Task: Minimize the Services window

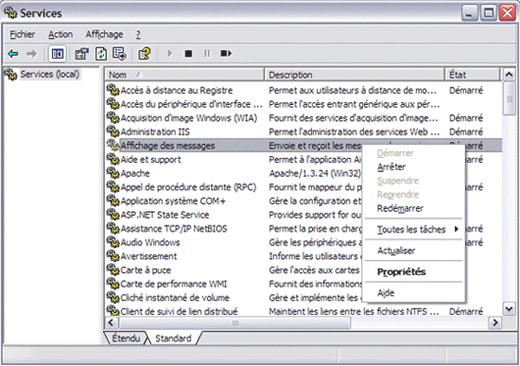Action: tap(469, 13)
